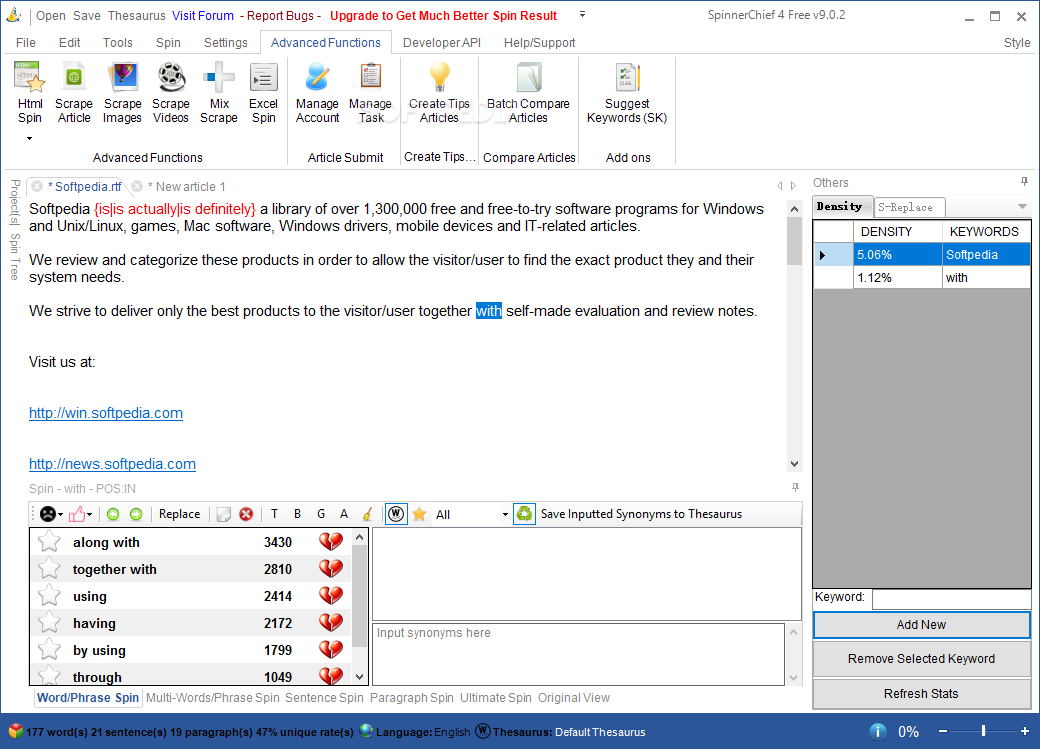Image resolution: width=1040 pixels, height=749 pixels.
Task: Adjust the zoom slider handle
Action: [x=983, y=730]
